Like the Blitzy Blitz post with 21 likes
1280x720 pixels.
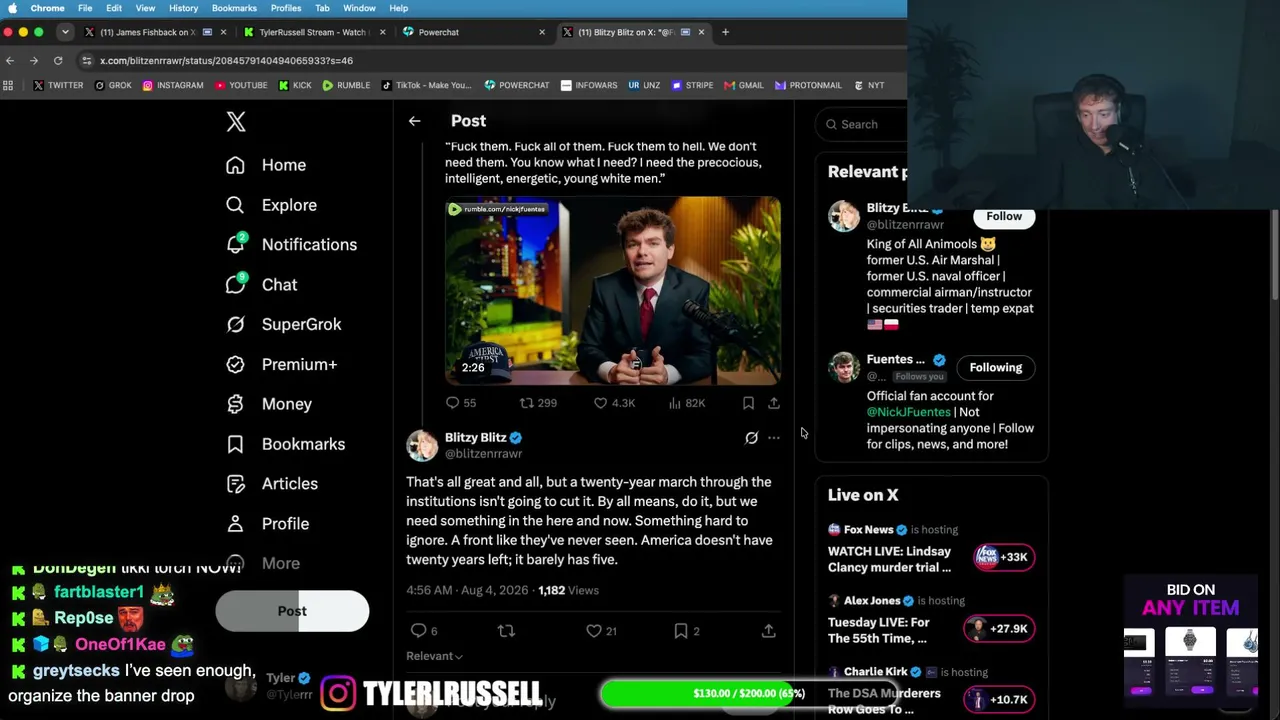tap(601, 631)
